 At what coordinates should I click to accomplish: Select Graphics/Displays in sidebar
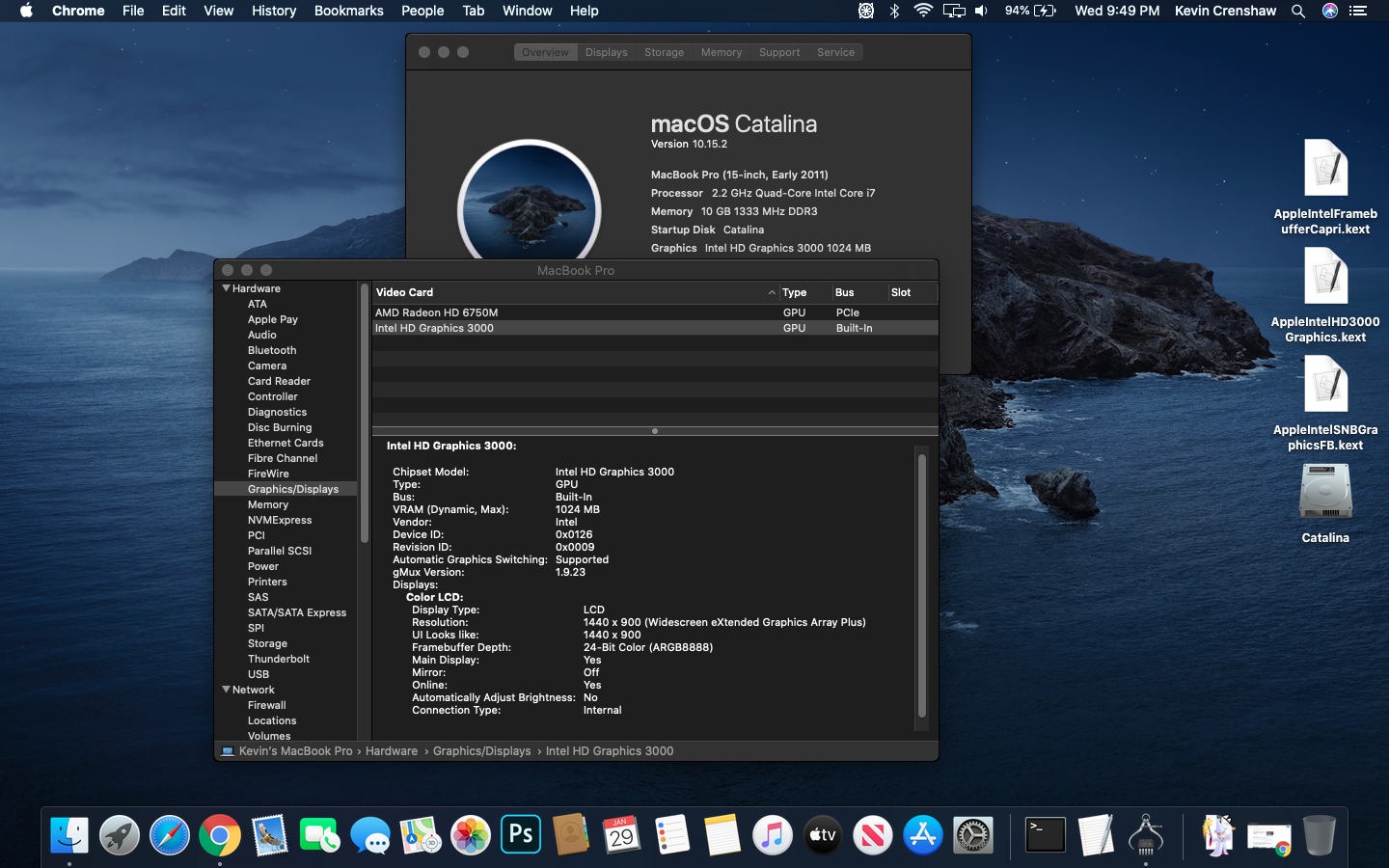click(286, 489)
